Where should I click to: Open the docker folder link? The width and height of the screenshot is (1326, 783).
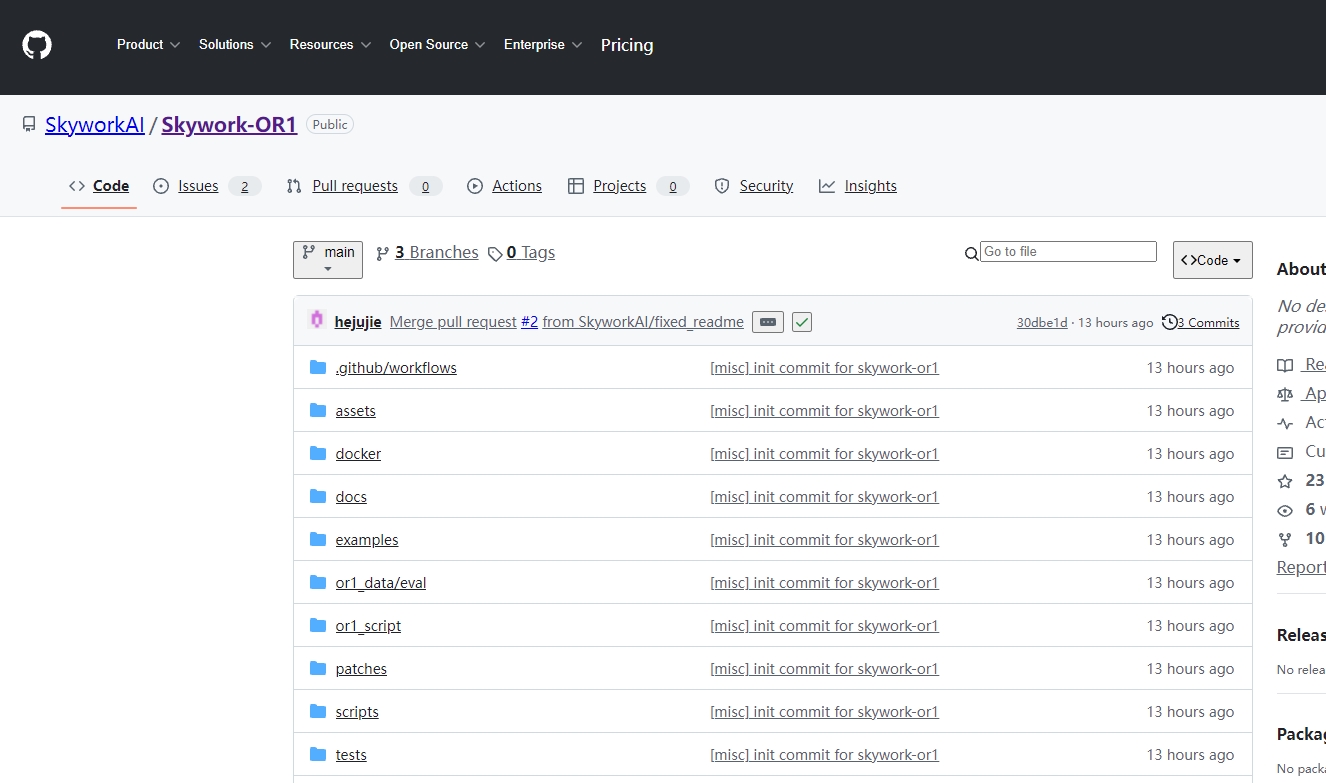click(358, 454)
